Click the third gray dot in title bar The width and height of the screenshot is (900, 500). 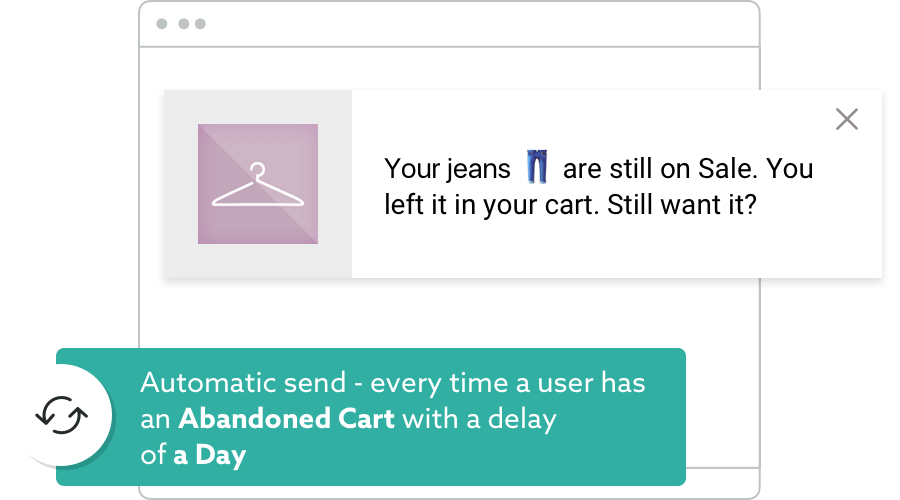pyautogui.click(x=199, y=24)
